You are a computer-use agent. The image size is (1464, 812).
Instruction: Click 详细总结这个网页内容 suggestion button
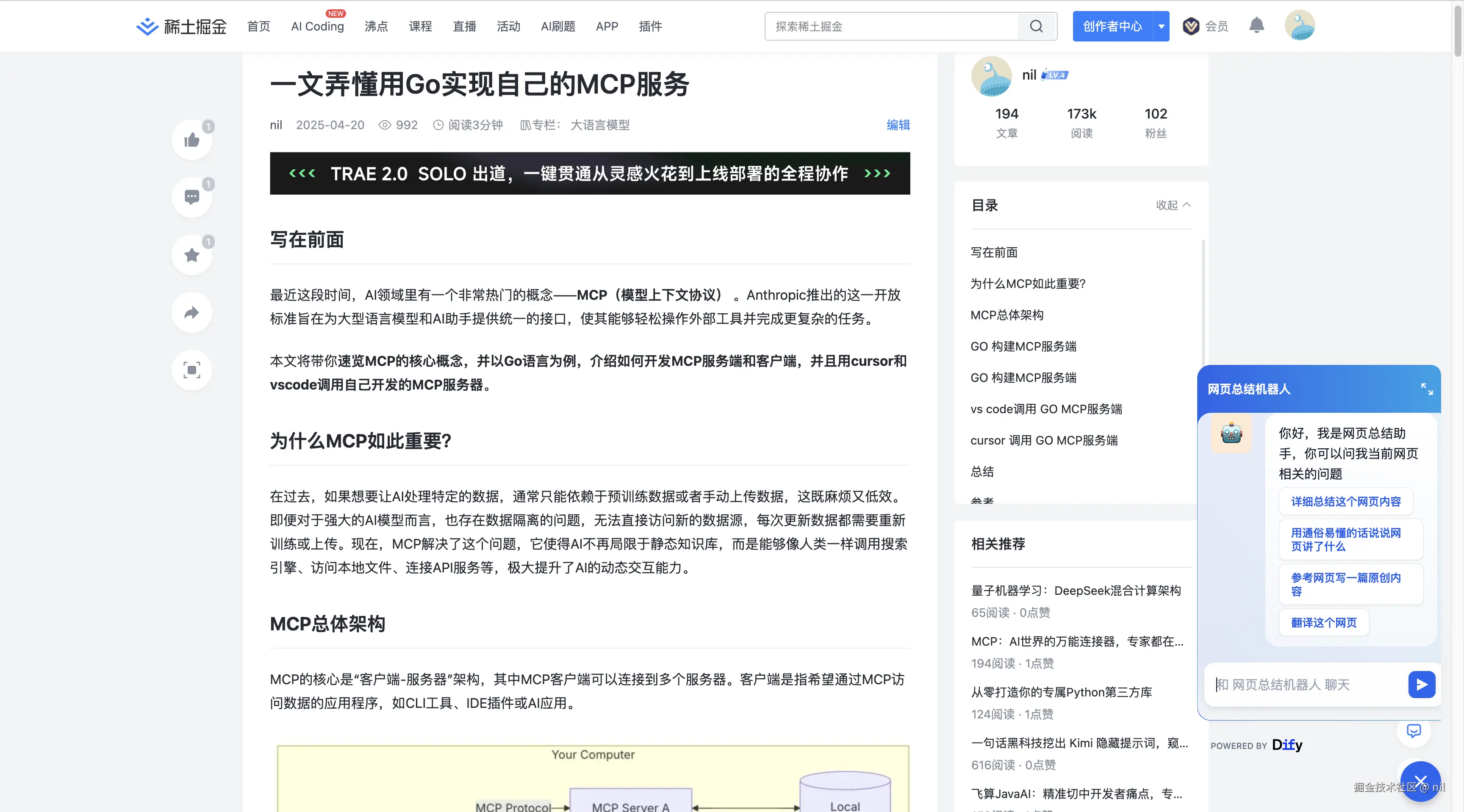[x=1345, y=501]
